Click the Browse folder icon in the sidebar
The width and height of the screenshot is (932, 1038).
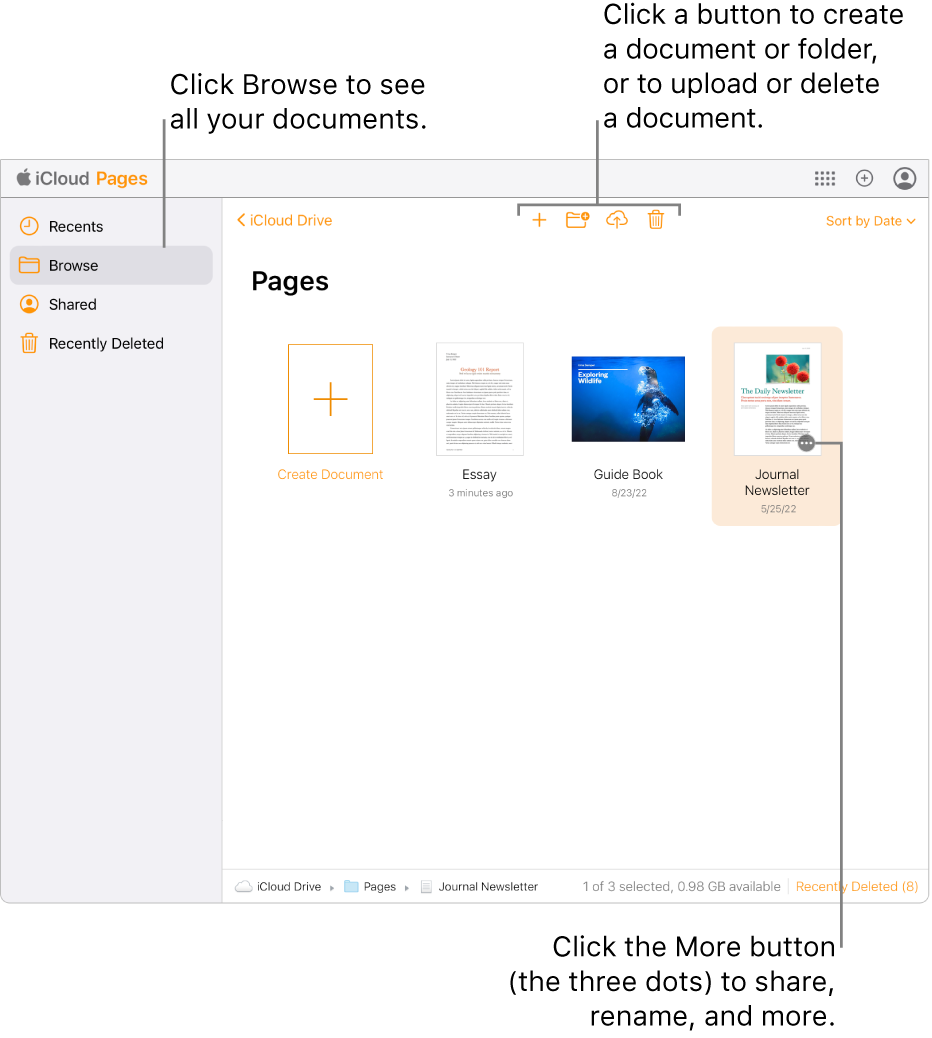pos(29,265)
